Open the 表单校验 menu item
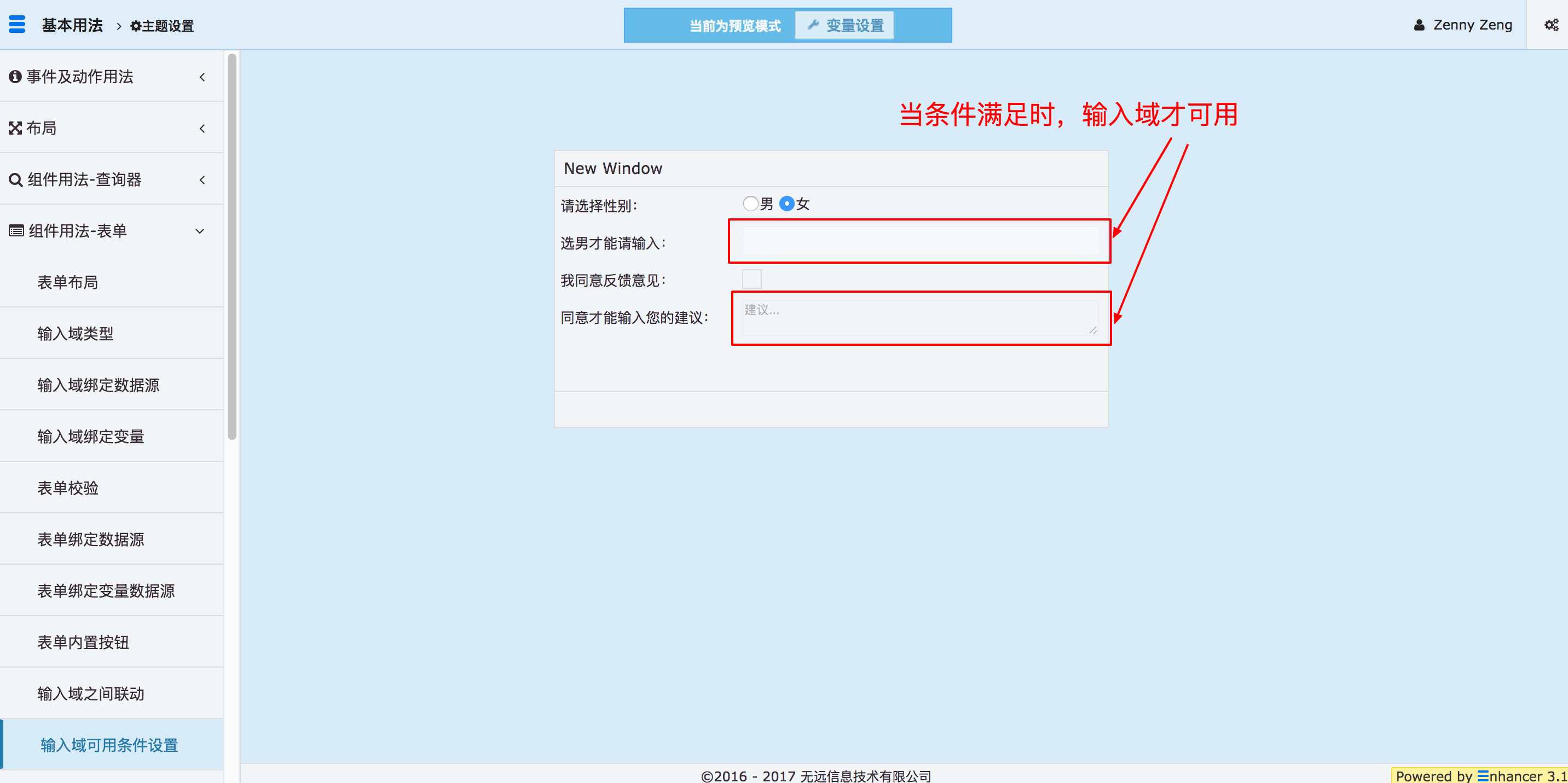This screenshot has height=783, width=1568. [x=67, y=488]
